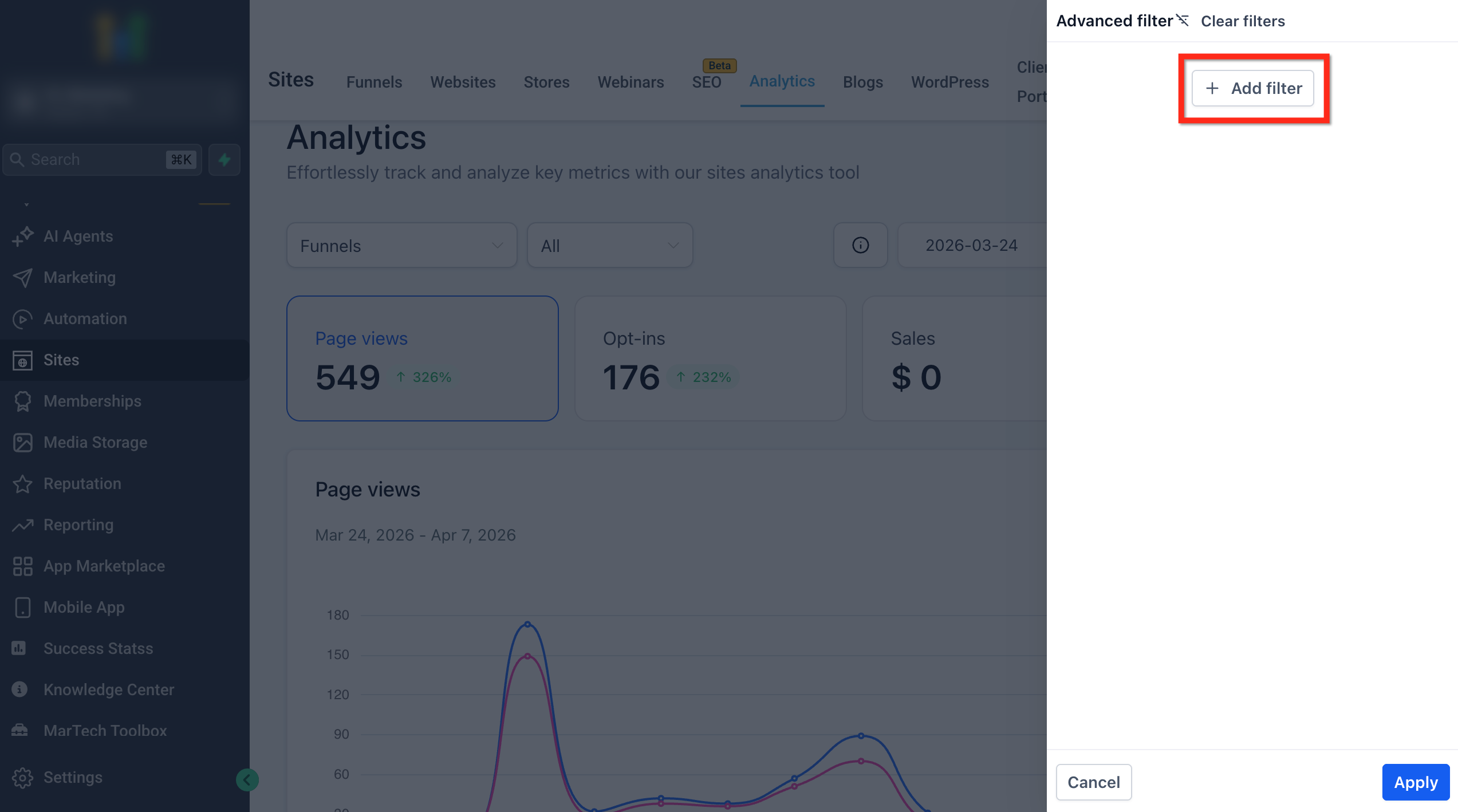Click the green lightning bolt quick-action icon

click(224, 160)
